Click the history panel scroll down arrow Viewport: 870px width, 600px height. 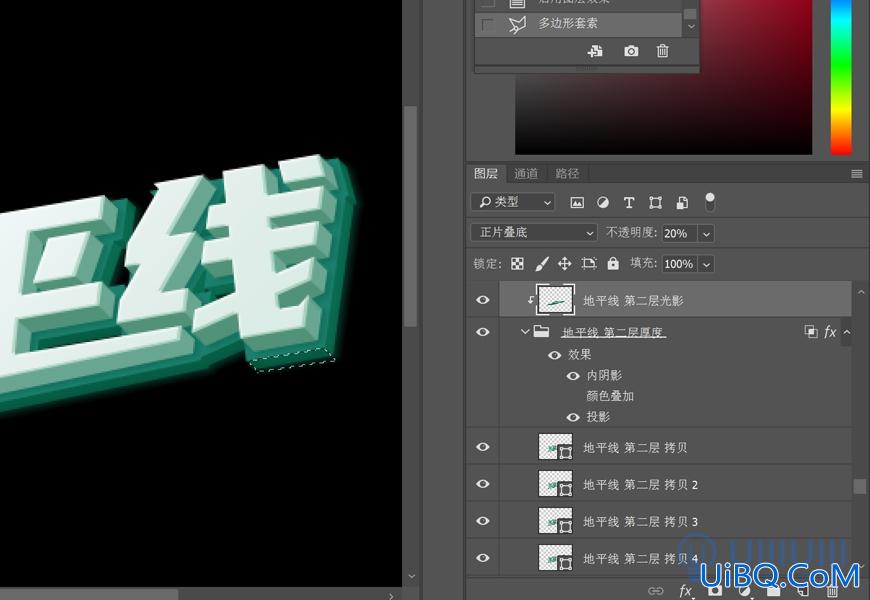click(691, 26)
